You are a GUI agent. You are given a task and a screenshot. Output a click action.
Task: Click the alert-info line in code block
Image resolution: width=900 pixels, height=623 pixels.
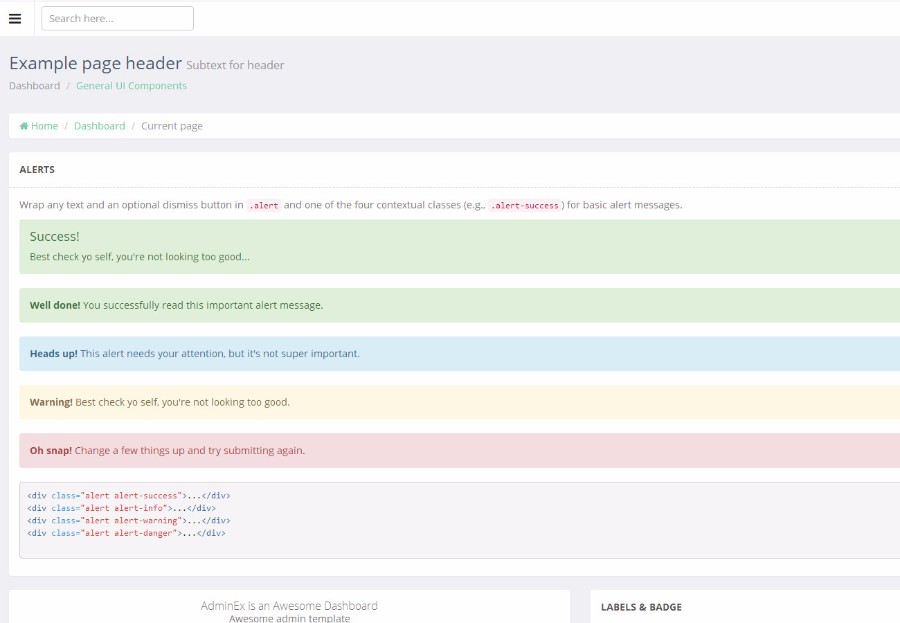tap(121, 508)
